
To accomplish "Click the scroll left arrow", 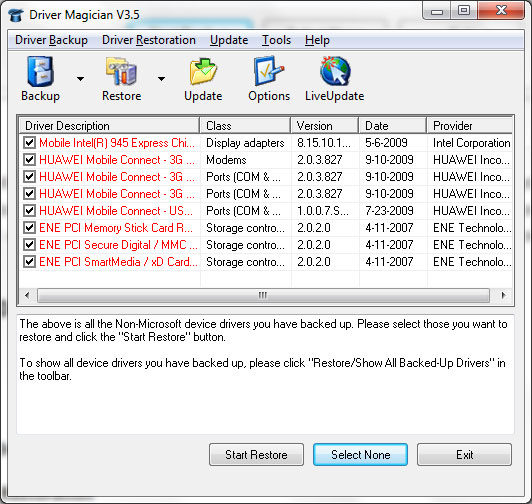I will coord(27,295).
